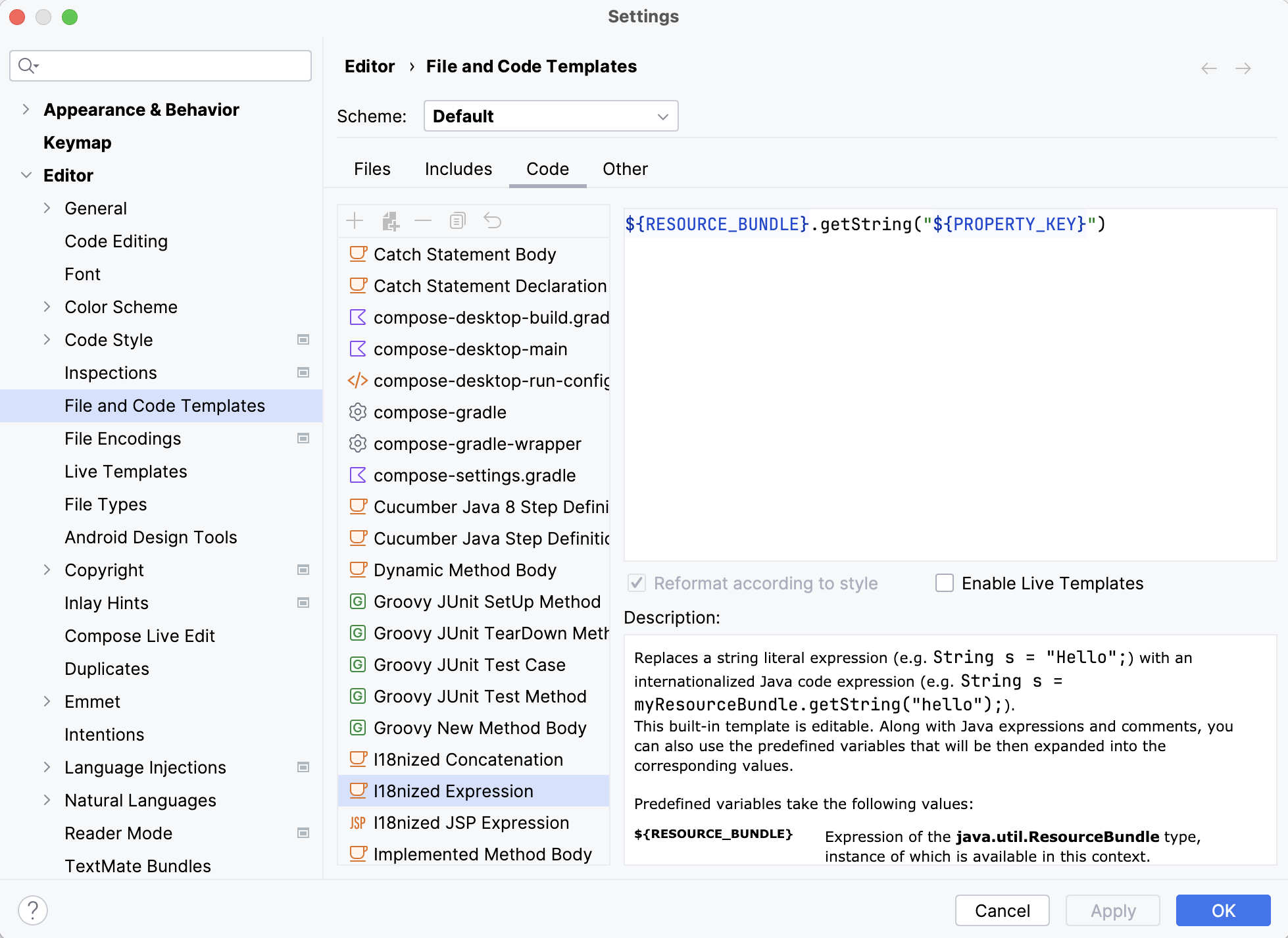Image resolution: width=1288 pixels, height=938 pixels.
Task: Uncheck Reformat according to style
Action: [x=635, y=583]
